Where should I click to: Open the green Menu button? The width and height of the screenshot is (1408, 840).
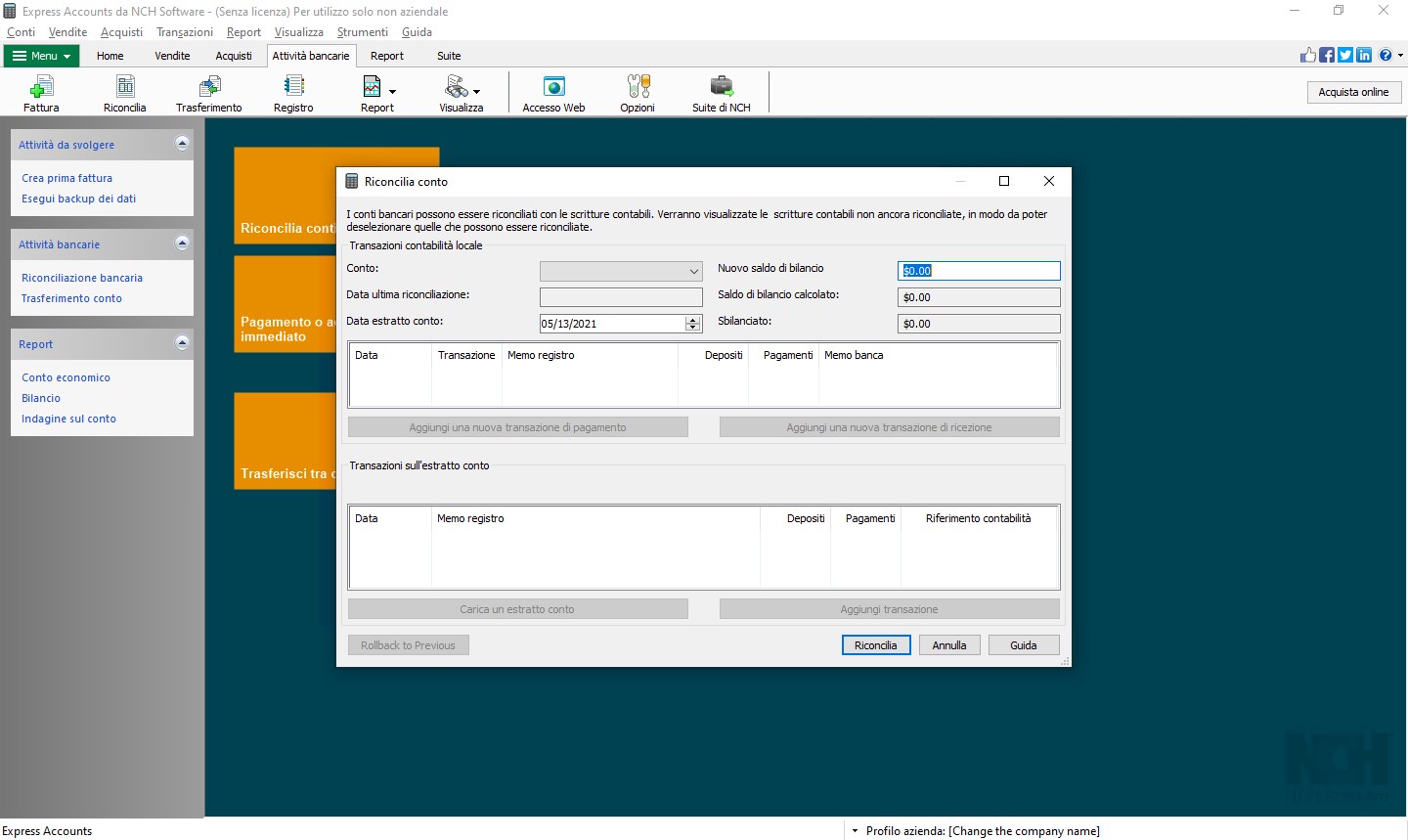(x=41, y=56)
